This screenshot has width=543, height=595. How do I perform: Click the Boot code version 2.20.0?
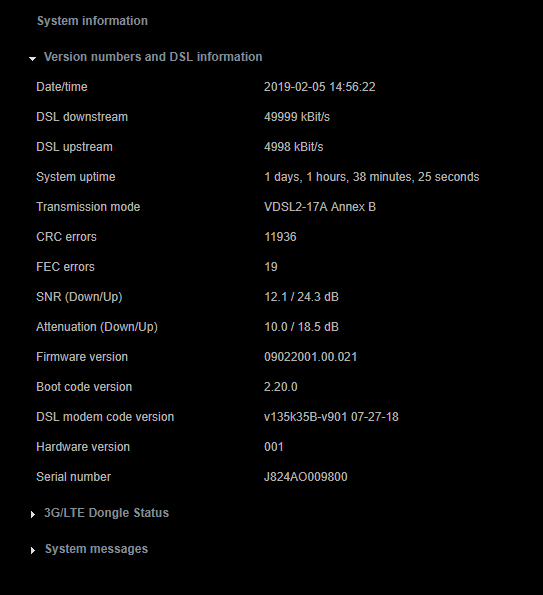[x=281, y=387]
